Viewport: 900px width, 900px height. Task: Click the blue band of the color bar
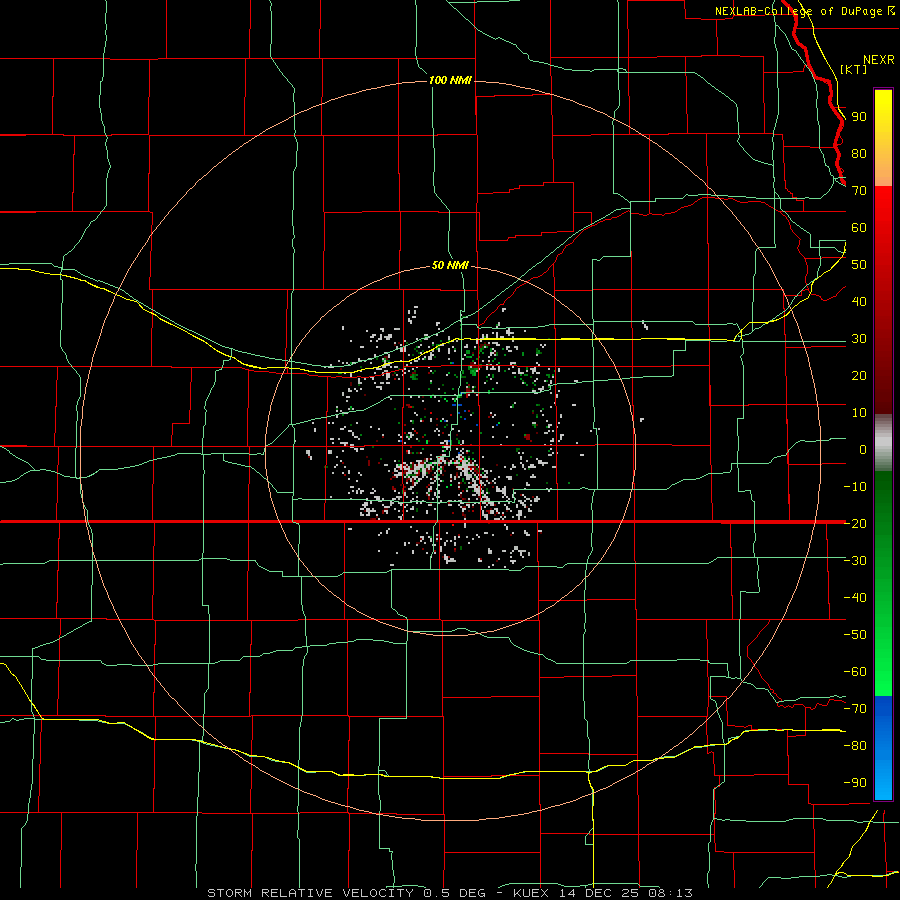click(883, 748)
